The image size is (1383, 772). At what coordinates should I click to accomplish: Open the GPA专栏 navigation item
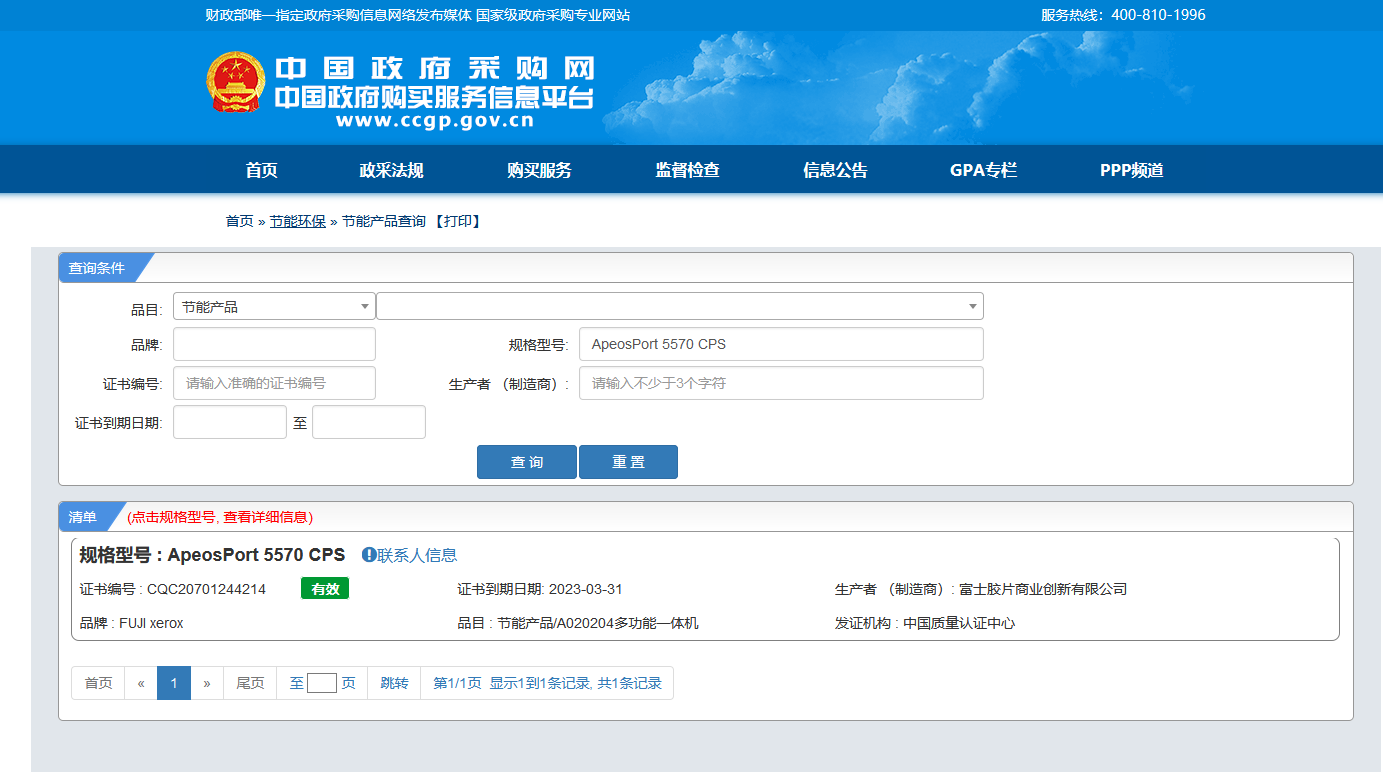[x=983, y=170]
